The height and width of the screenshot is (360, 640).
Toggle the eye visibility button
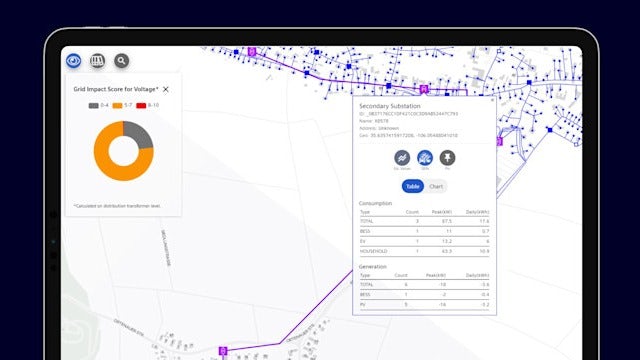click(x=73, y=61)
